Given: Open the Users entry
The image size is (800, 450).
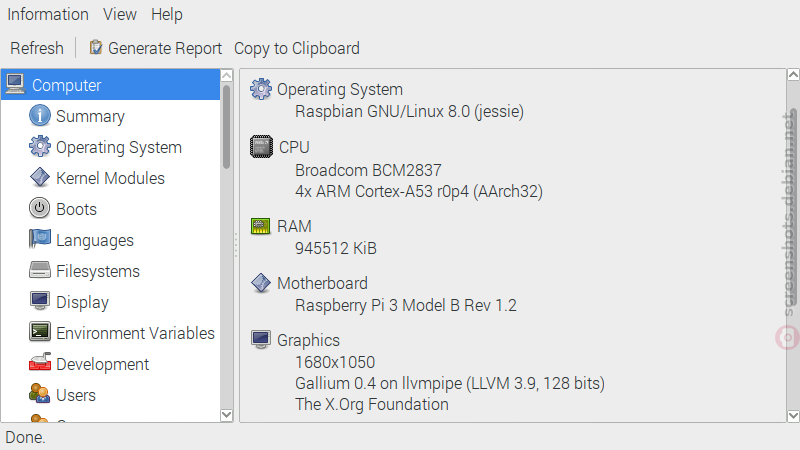Looking at the screenshot, I should click(76, 395).
